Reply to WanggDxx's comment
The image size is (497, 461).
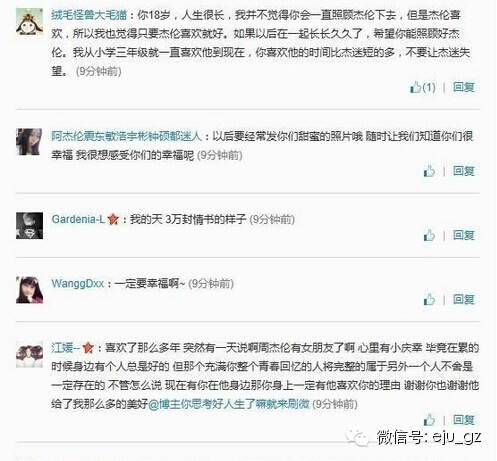(464, 299)
